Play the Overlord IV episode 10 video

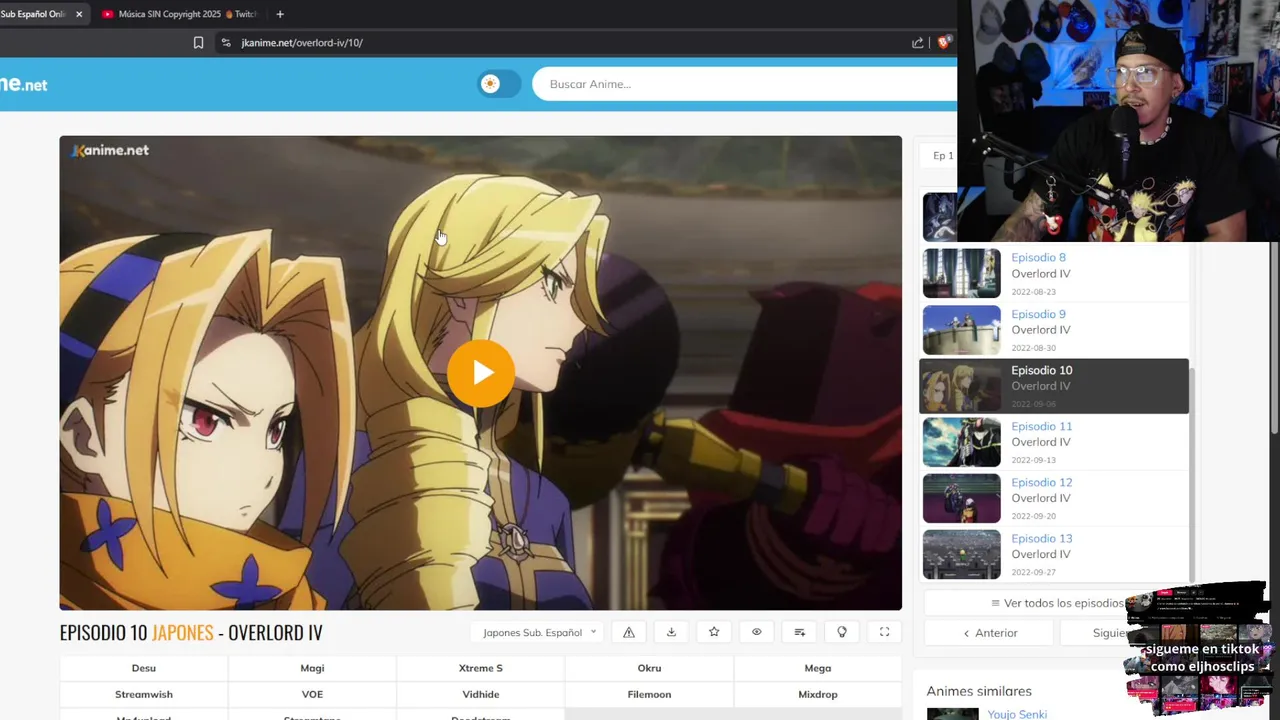(x=481, y=373)
